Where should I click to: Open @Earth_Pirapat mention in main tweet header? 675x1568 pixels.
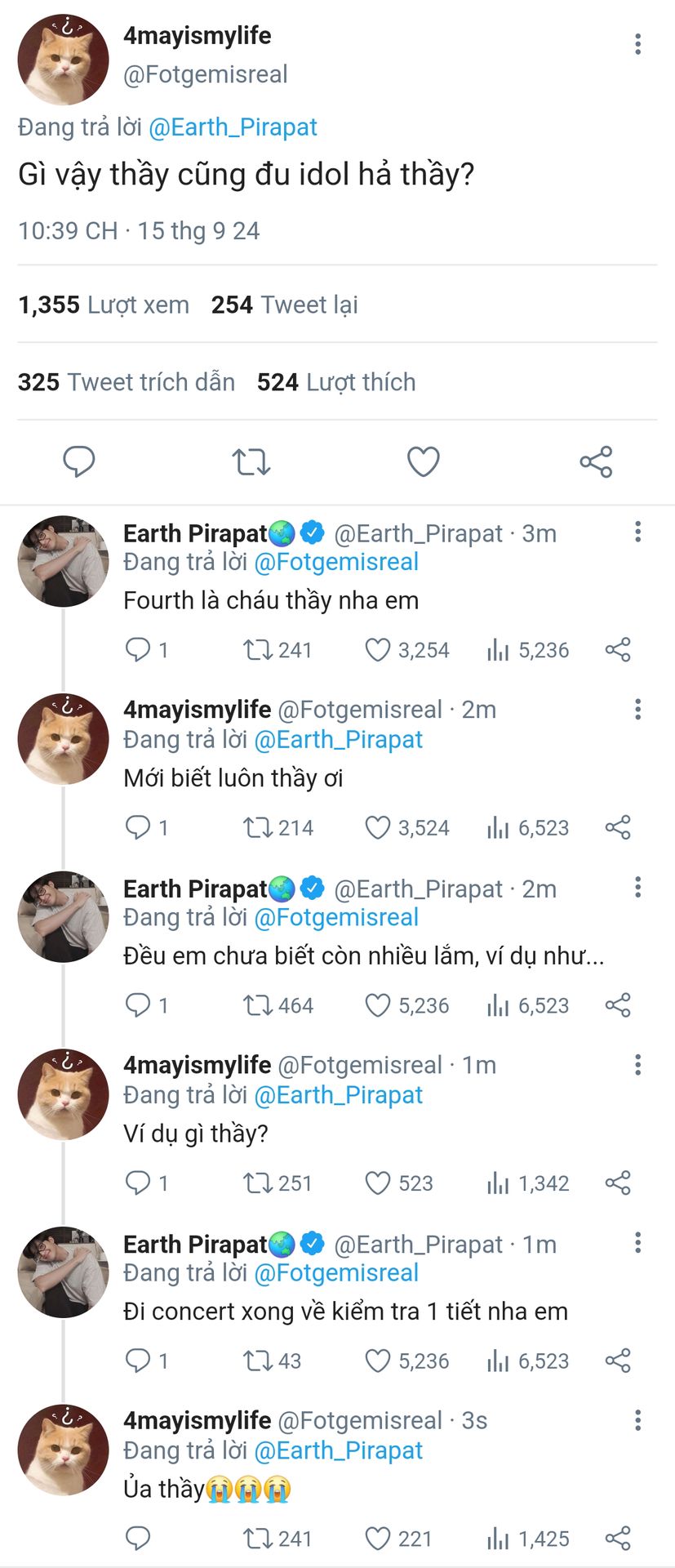[233, 127]
